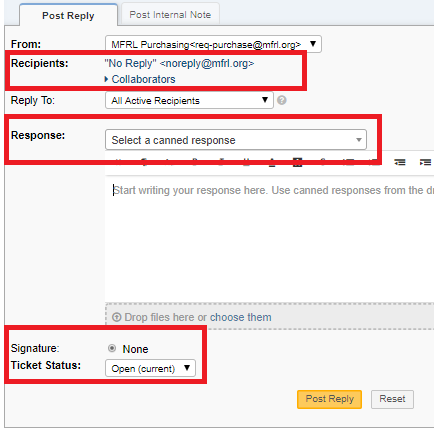This screenshot has width=434, height=429.
Task: Open the From address dropdown
Action: (213, 44)
